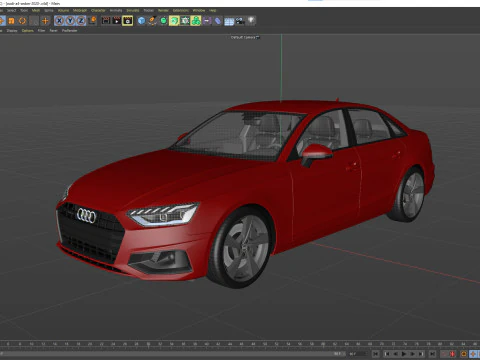Click the blue Bend deformer icon

[218, 21]
